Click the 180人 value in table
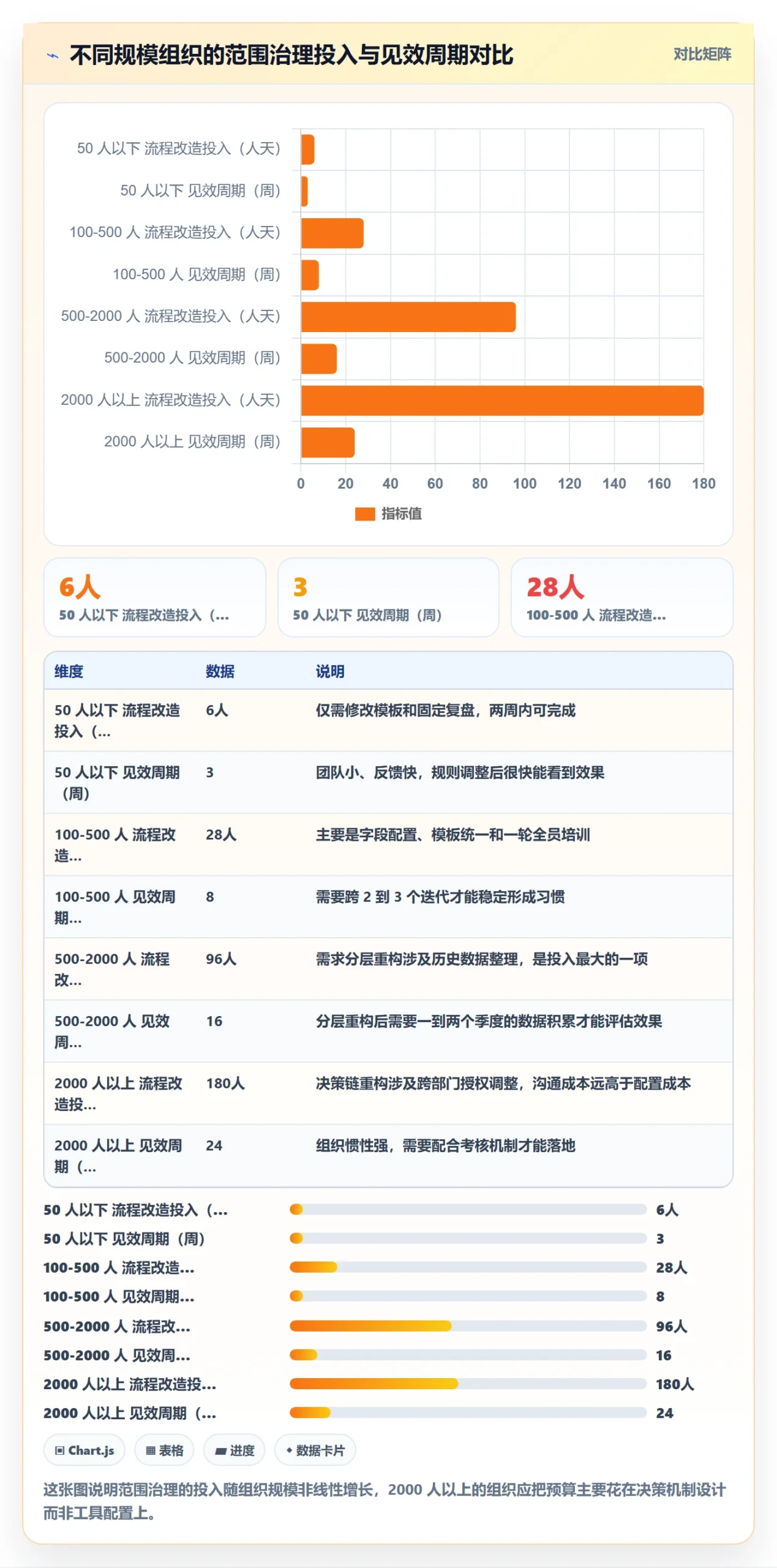The height and width of the screenshot is (1568, 777). (225, 1084)
